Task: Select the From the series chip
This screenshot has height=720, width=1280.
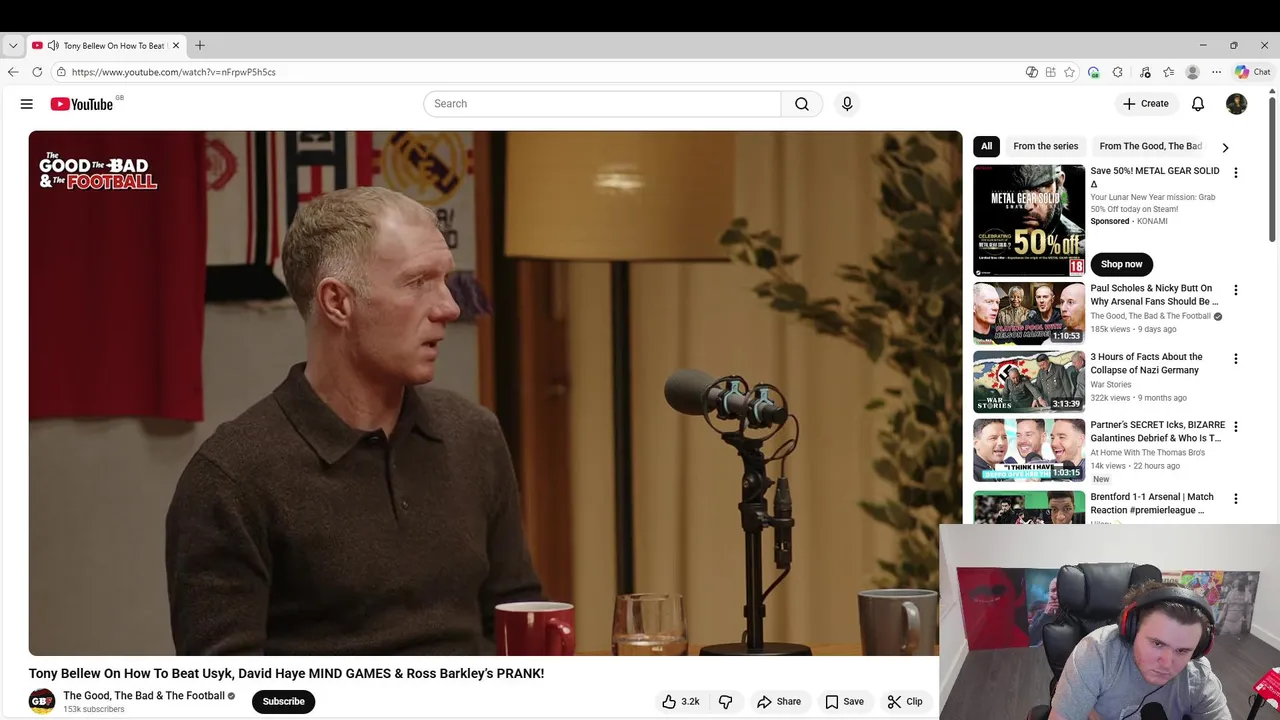Action: [x=1046, y=146]
